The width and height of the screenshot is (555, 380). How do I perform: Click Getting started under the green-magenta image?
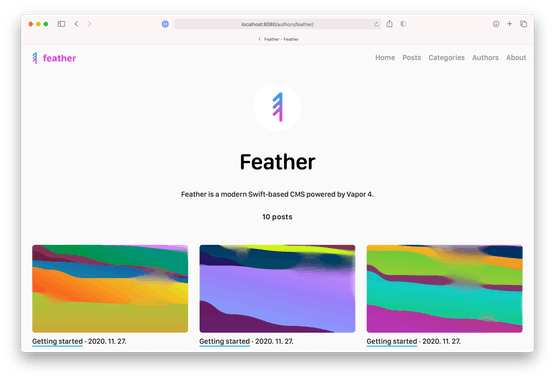392,341
